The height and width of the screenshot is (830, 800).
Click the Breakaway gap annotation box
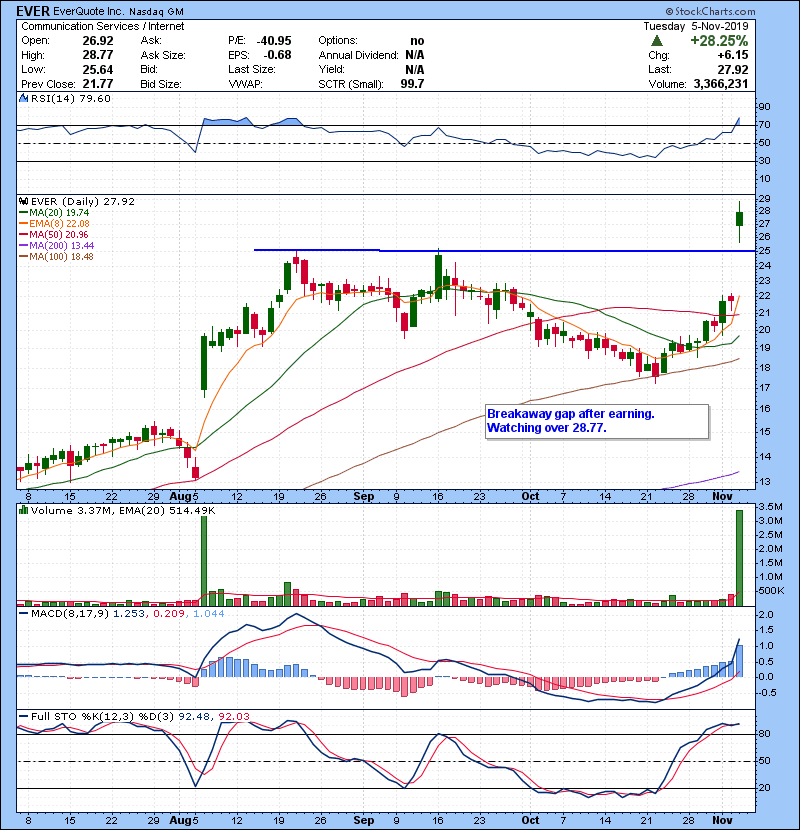(597, 421)
